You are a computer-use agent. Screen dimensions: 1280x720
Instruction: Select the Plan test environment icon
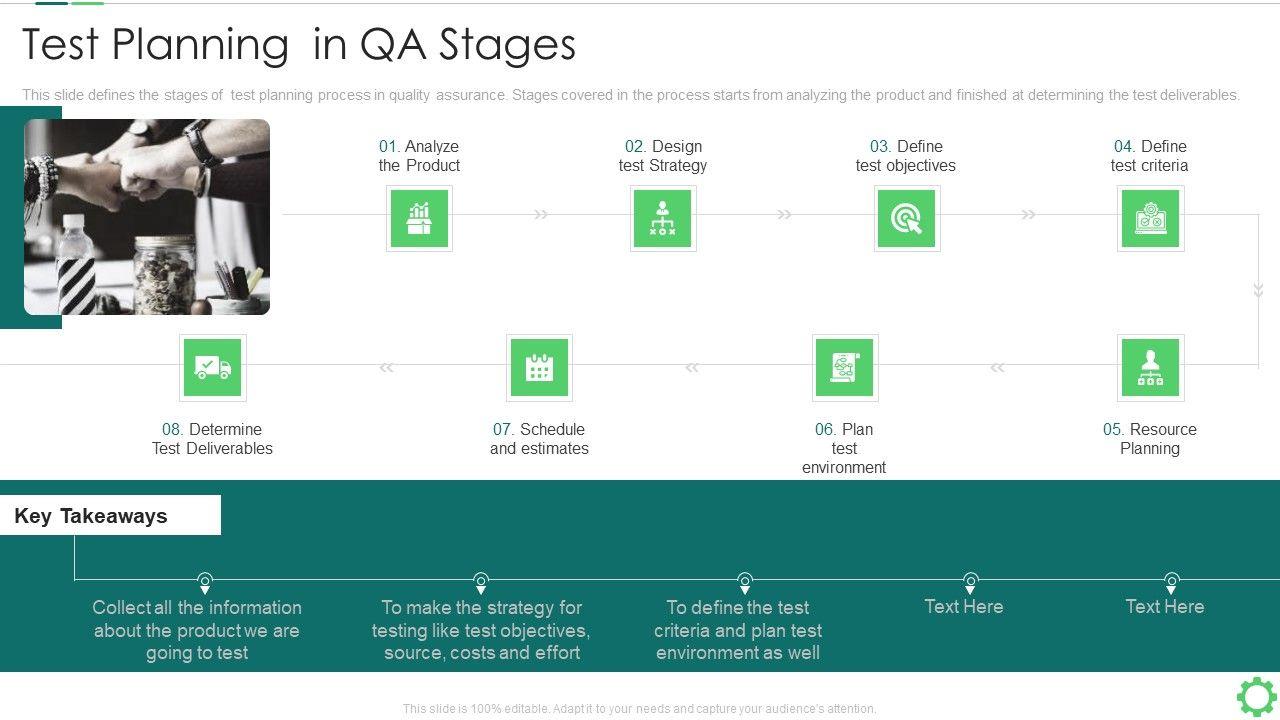[844, 367]
